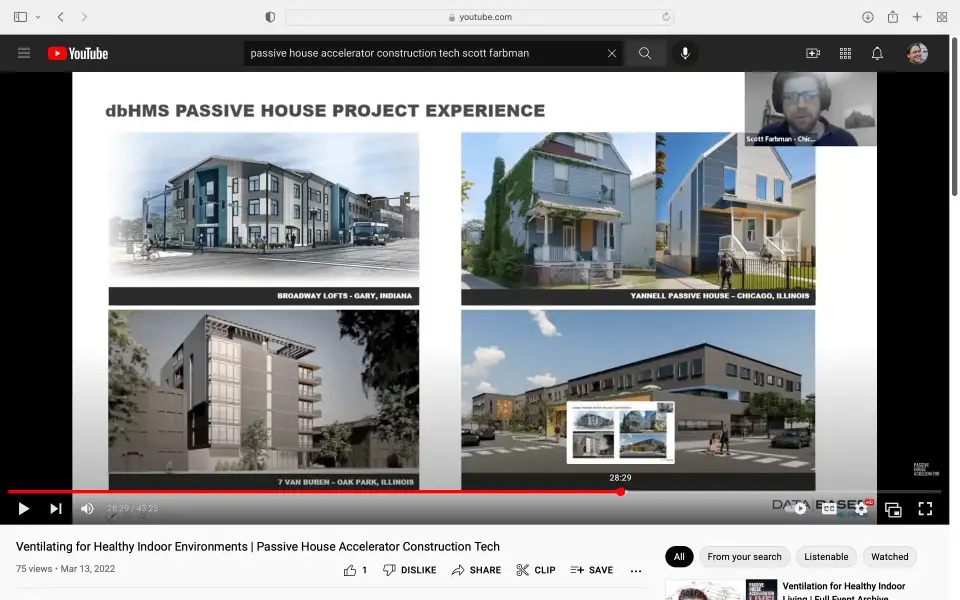960x600 pixels.
Task: Open the YouTube apps grid
Action: (845, 53)
